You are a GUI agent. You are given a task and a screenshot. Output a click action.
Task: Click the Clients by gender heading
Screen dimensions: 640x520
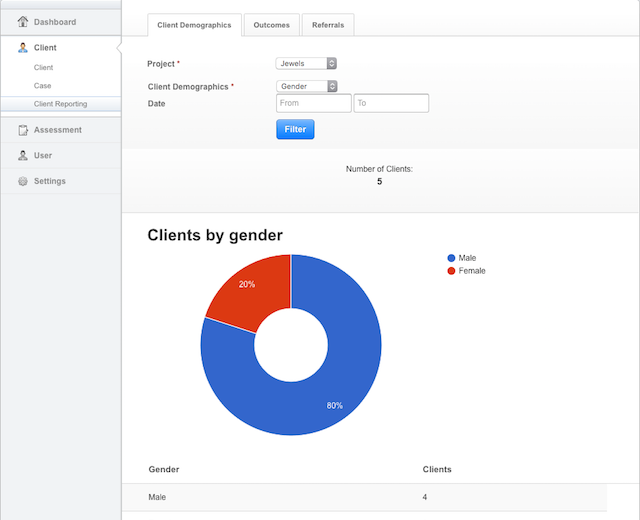point(215,236)
